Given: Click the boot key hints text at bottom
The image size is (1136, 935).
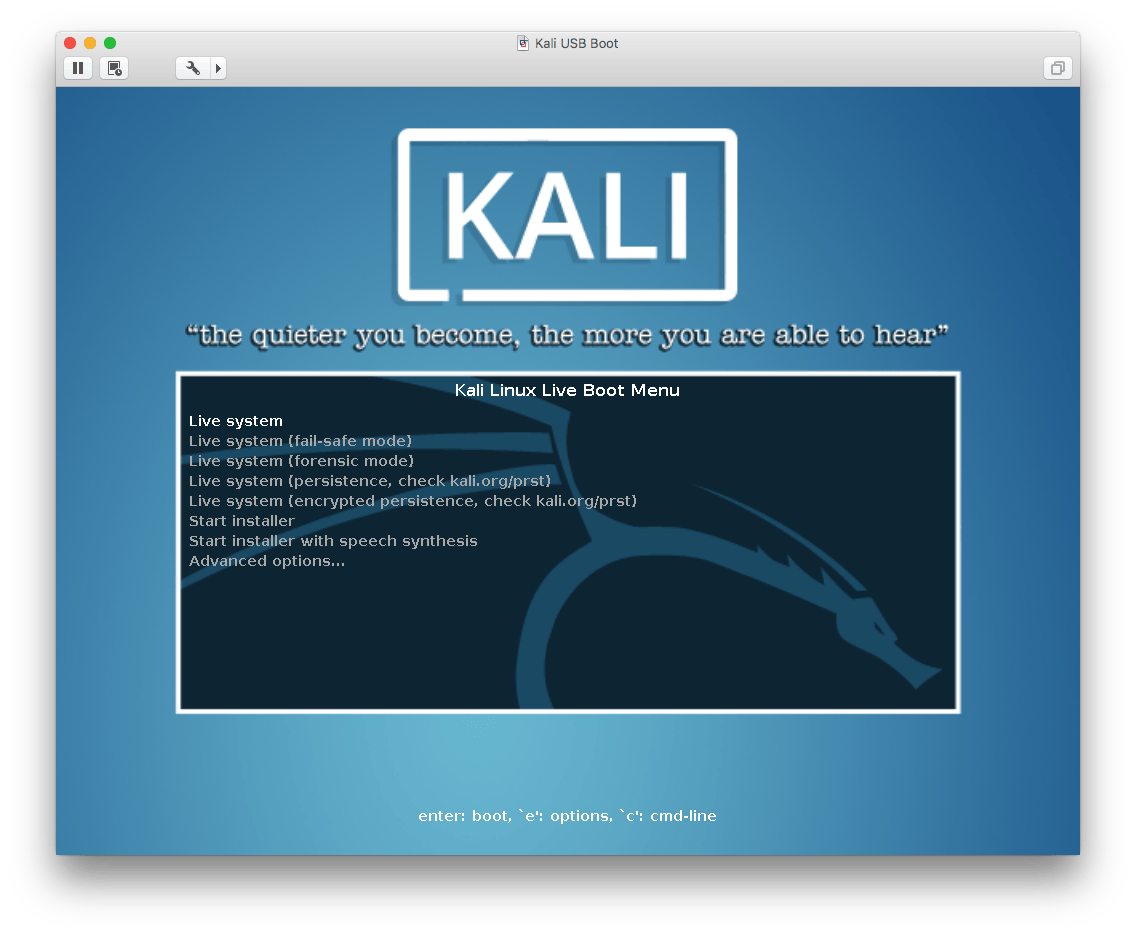Looking at the screenshot, I should (x=567, y=816).
